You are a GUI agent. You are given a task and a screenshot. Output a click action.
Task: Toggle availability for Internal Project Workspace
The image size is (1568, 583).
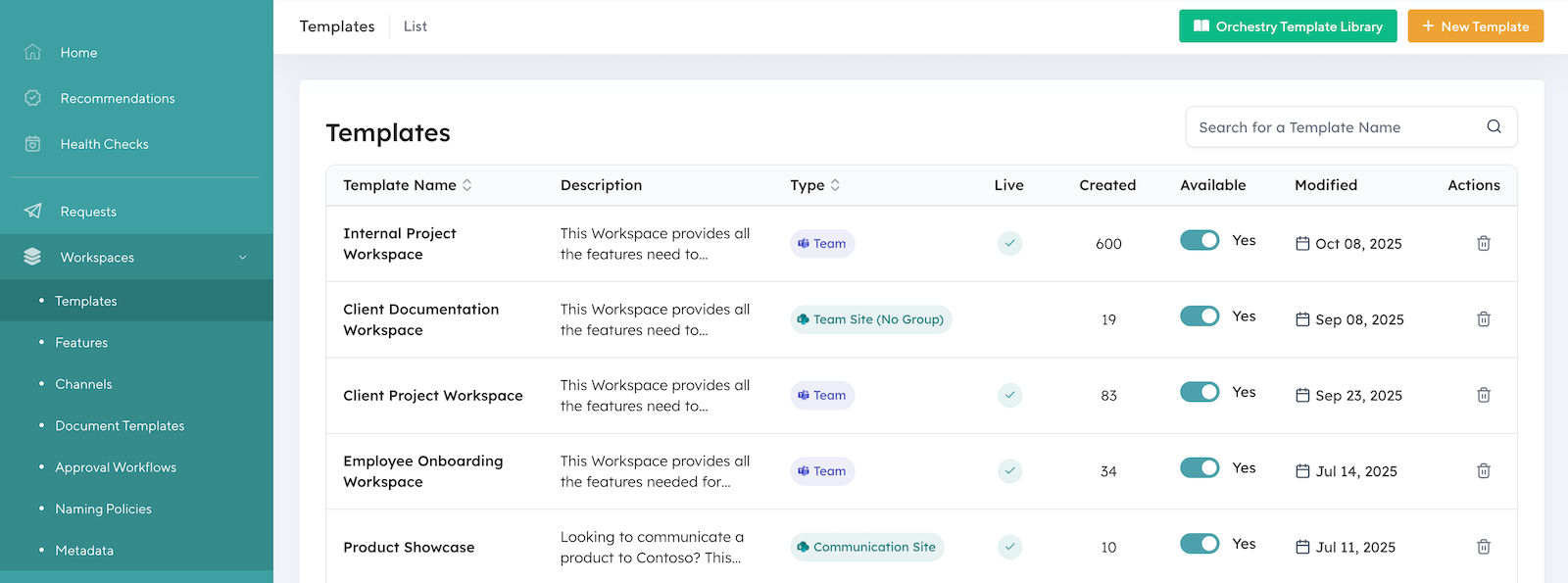click(x=1199, y=240)
